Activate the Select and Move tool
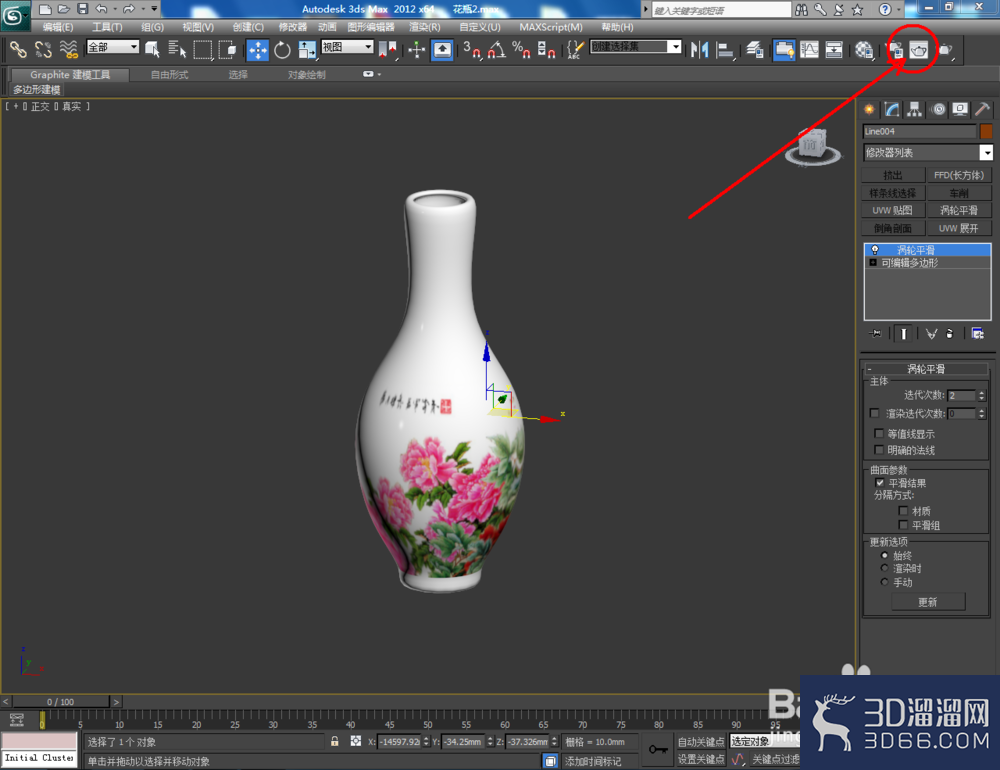Screen dimensions: 1000x770 (257, 50)
